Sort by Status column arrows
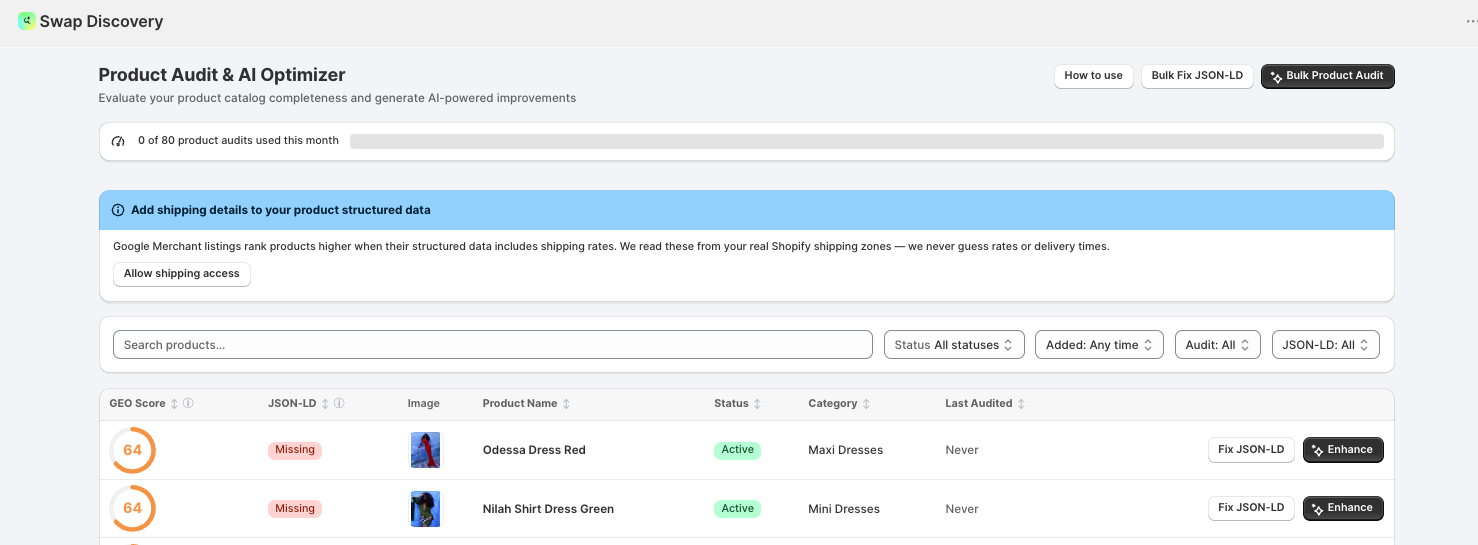1478x545 pixels. 757,404
